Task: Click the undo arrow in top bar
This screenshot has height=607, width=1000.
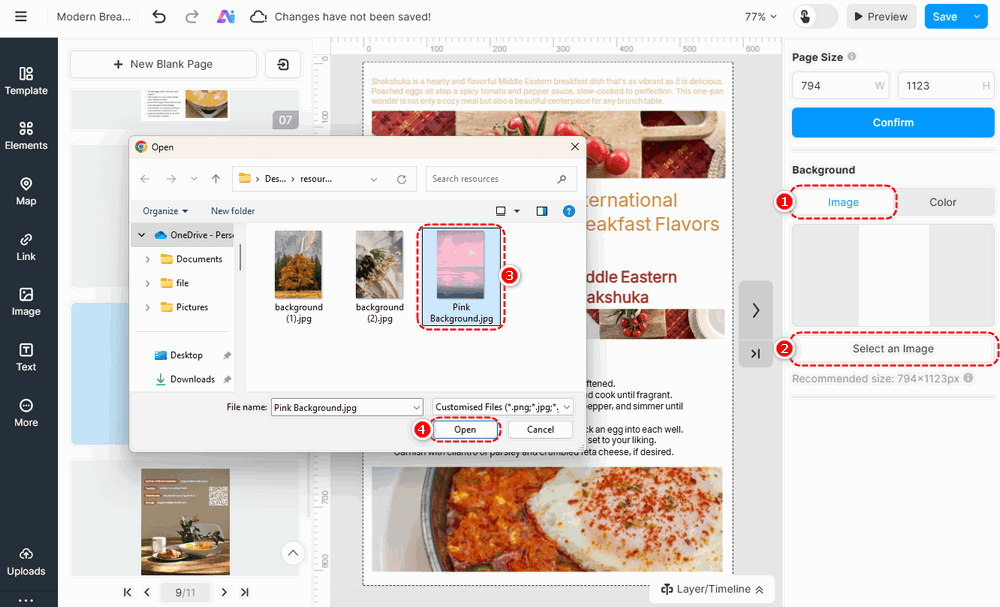Action: 159,17
